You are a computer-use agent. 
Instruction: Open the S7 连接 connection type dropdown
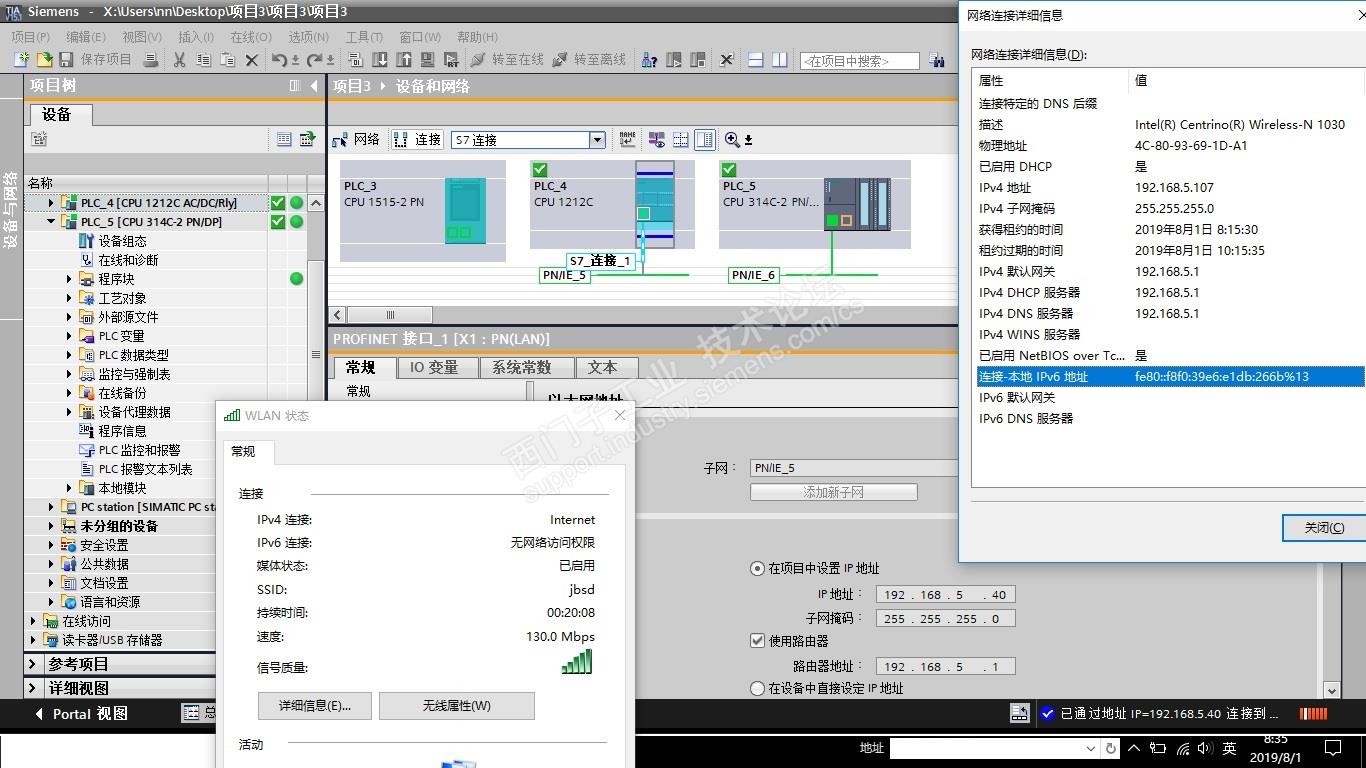597,140
